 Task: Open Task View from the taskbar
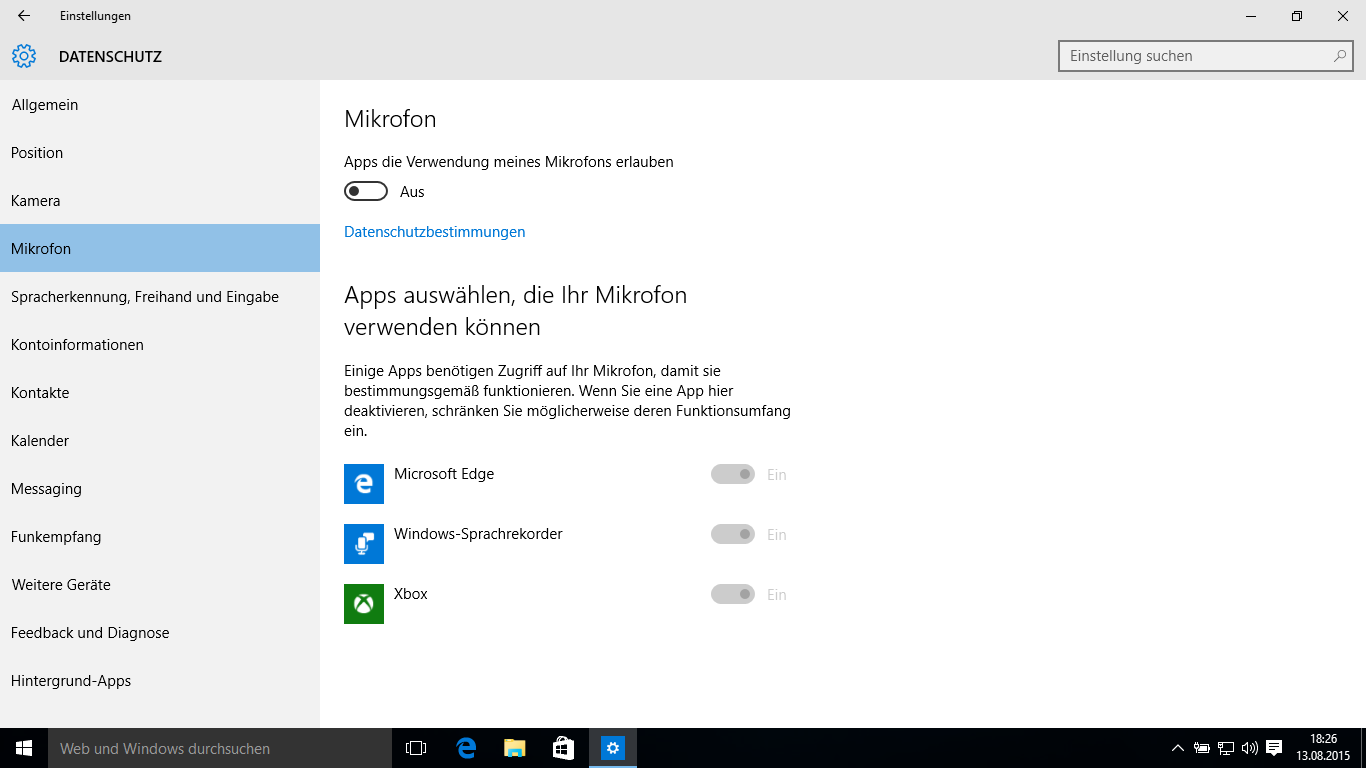(x=416, y=748)
